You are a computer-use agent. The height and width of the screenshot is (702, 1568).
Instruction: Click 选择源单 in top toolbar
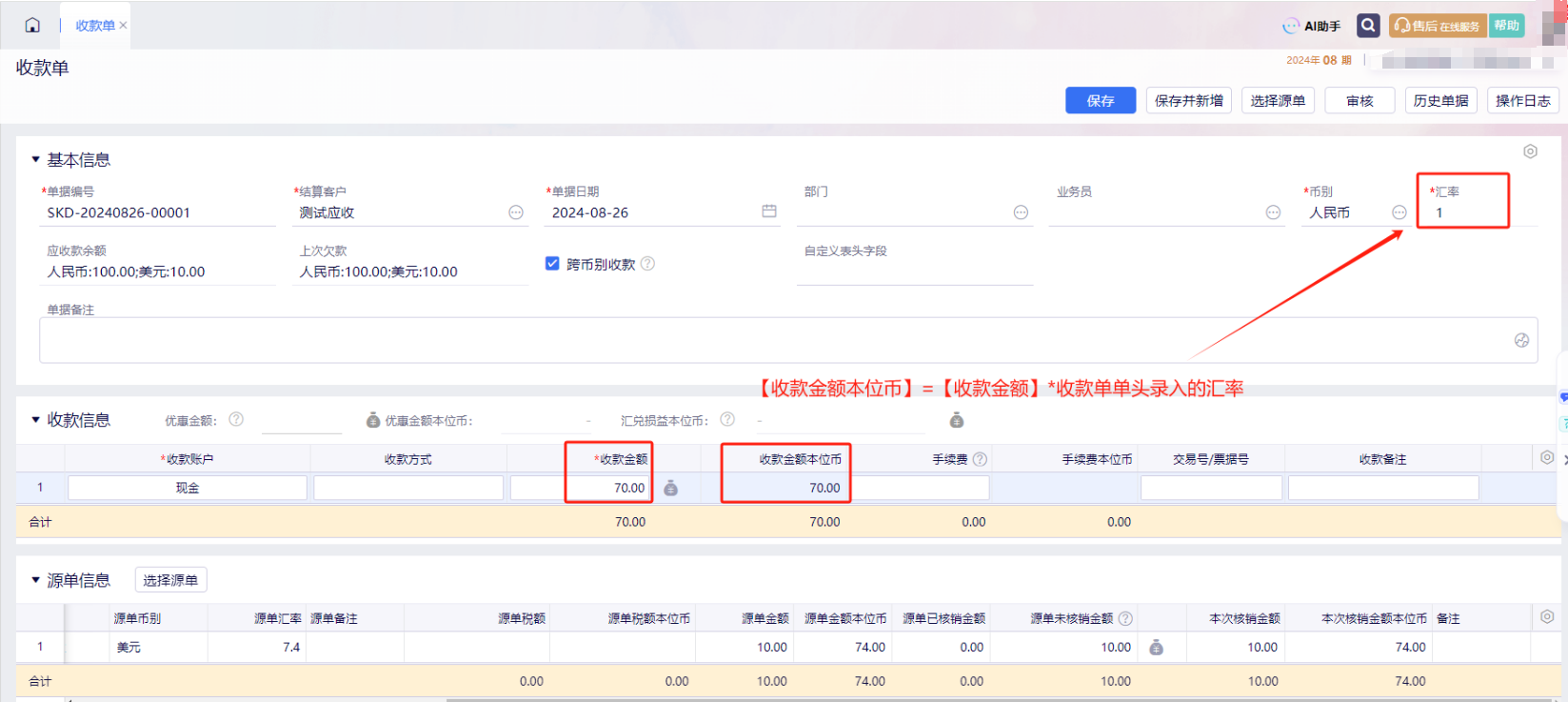click(1278, 101)
